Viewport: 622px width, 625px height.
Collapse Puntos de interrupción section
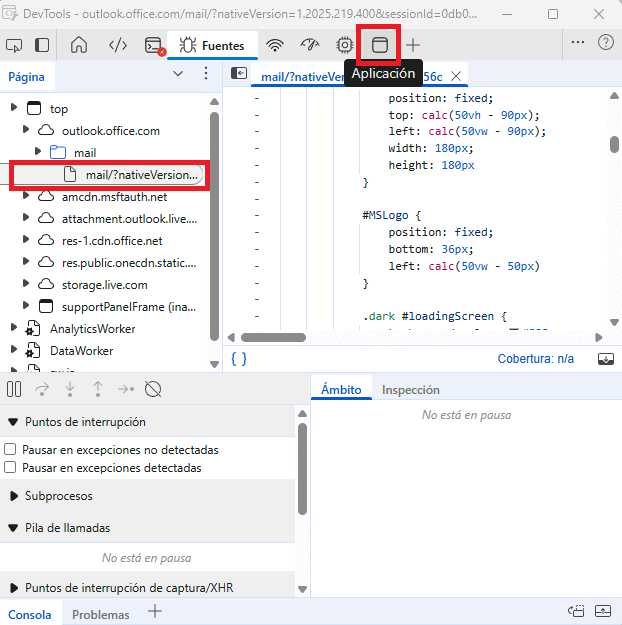click(13, 422)
